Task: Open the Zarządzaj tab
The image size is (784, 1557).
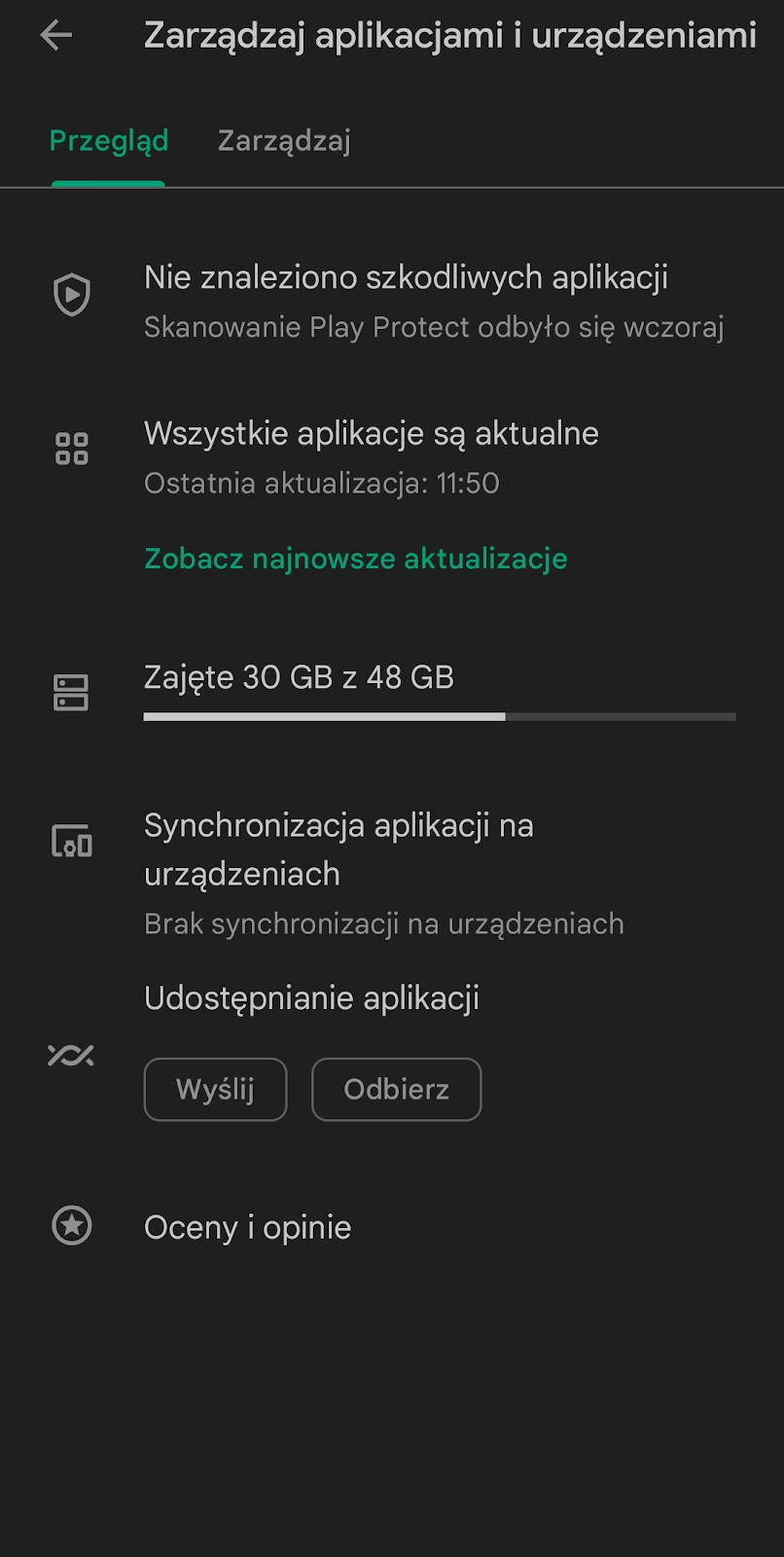Action: point(284,141)
